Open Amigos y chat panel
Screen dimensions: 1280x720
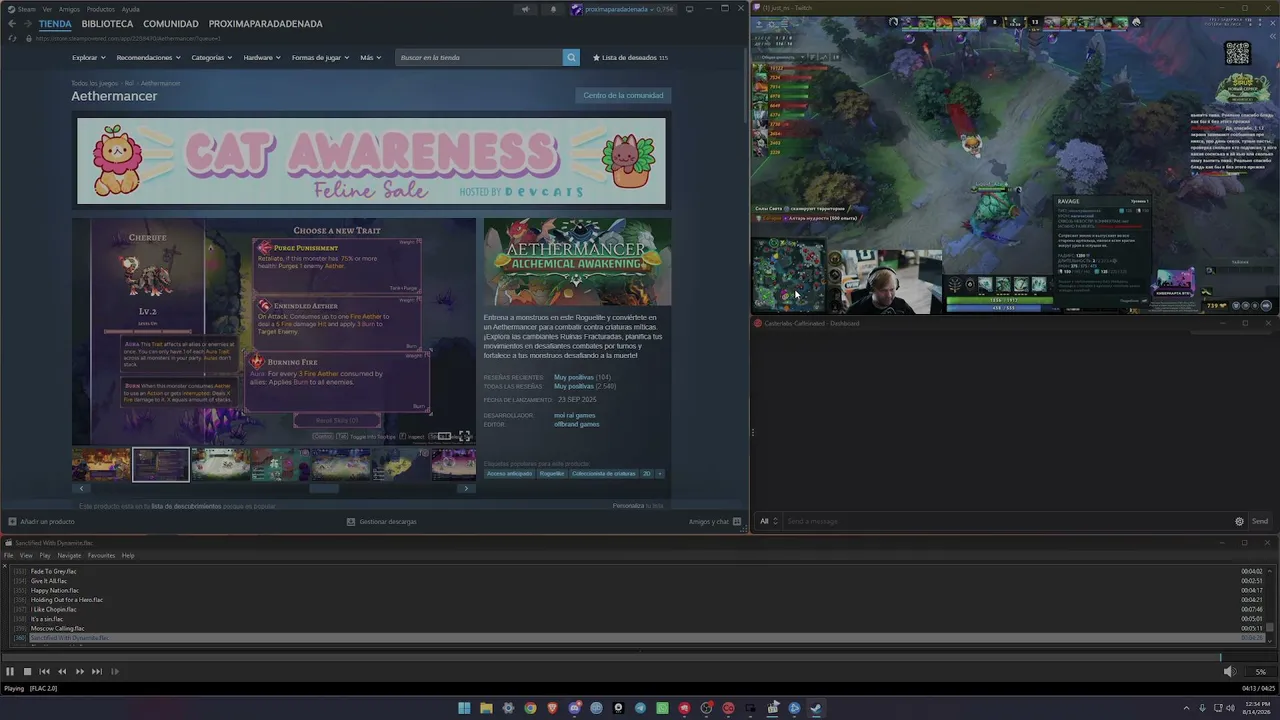715,521
